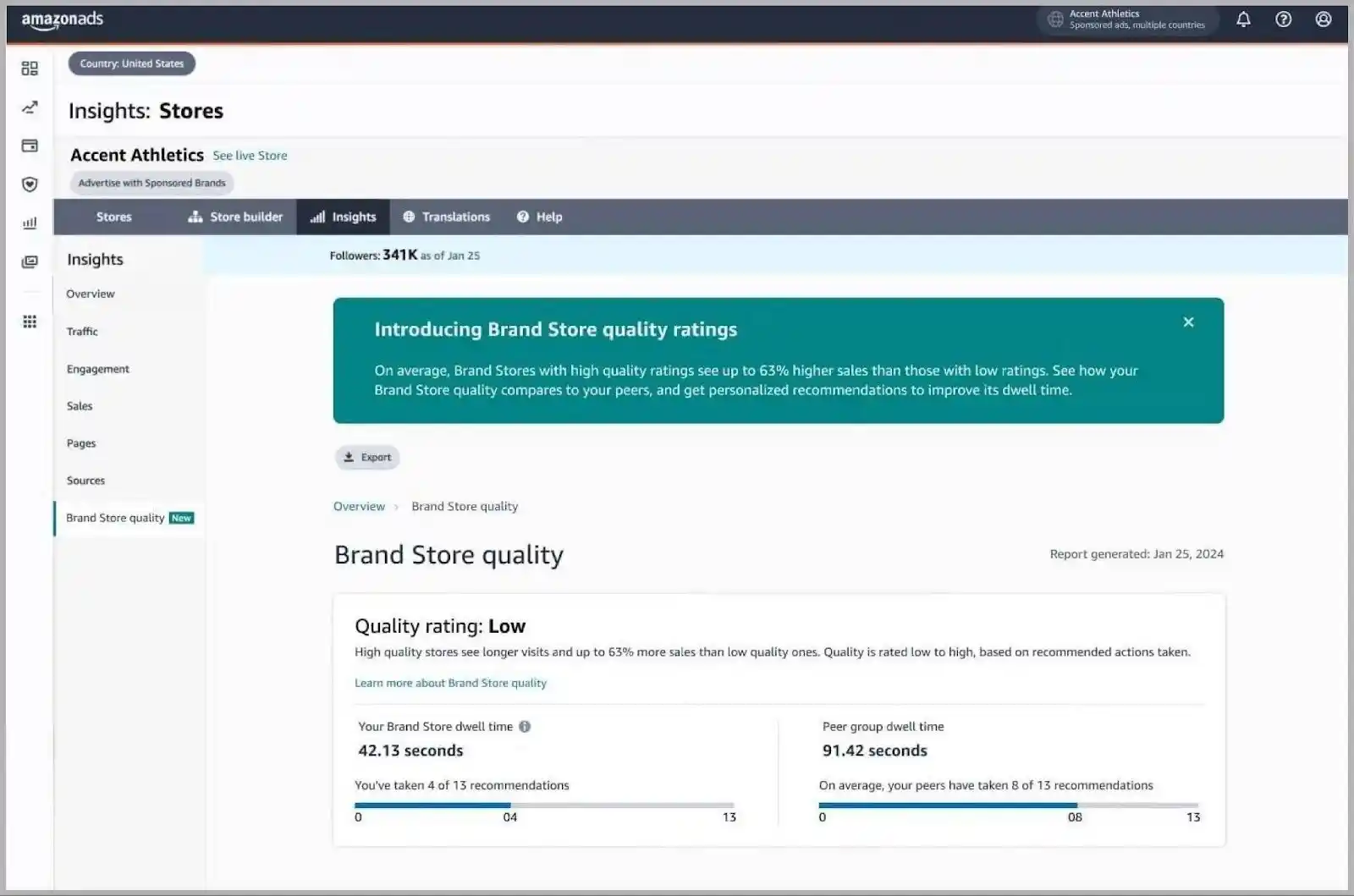1354x896 pixels.
Task: Click the 42.13 seconds dwell time value
Action: (x=410, y=750)
